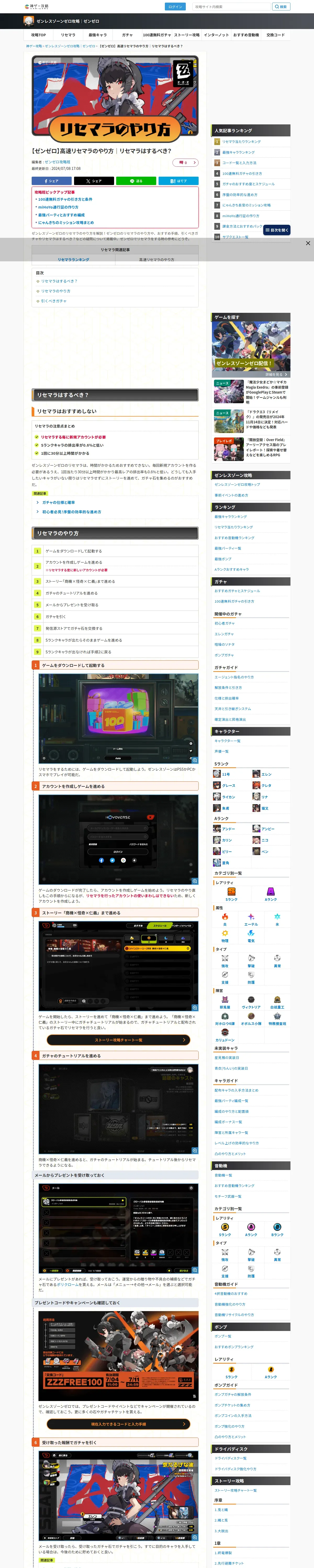
Task: Open the 交換コード nav tab
Action: coord(276,35)
